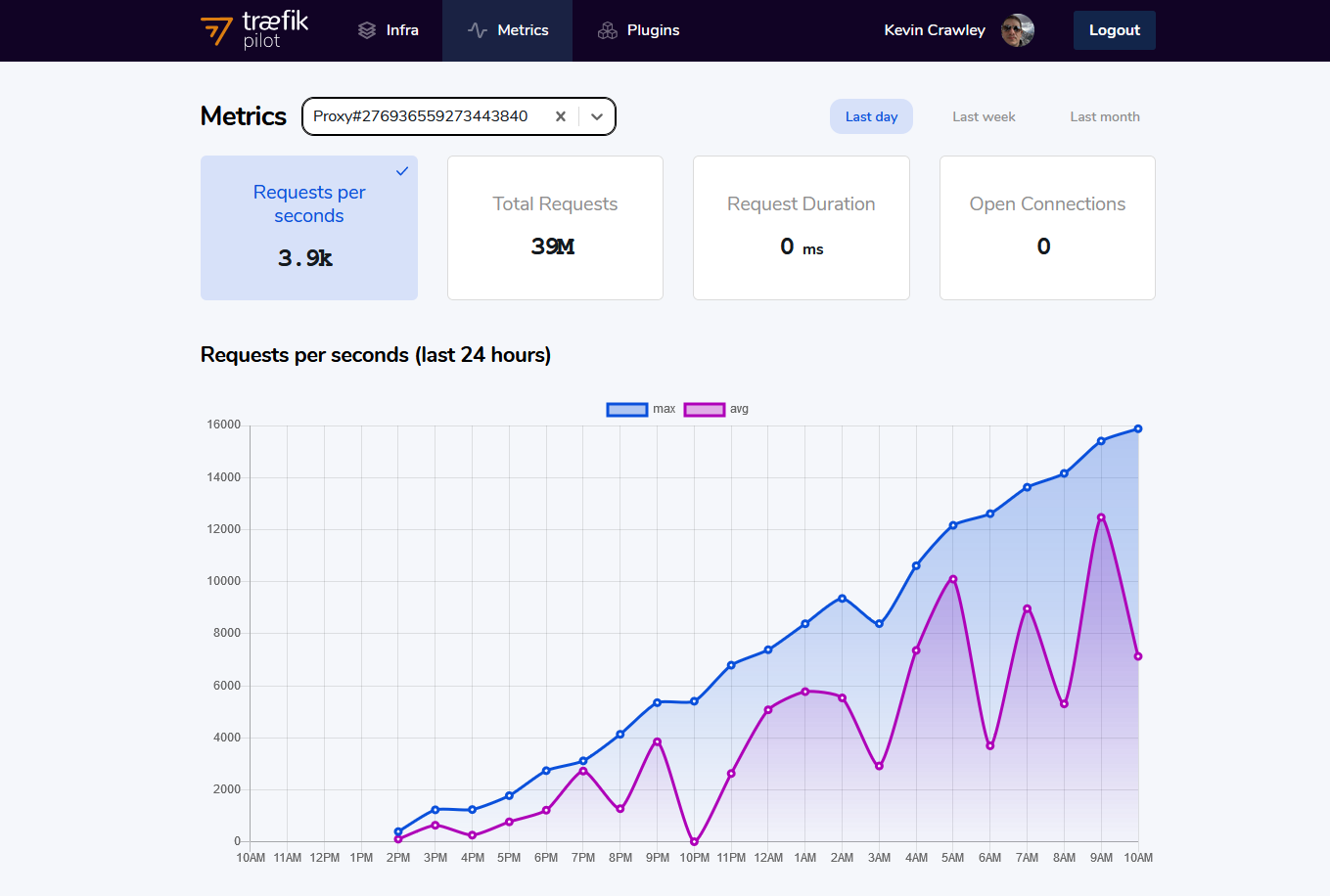View the Open Connections metric
The height and width of the screenshot is (896, 1330).
(x=1047, y=227)
